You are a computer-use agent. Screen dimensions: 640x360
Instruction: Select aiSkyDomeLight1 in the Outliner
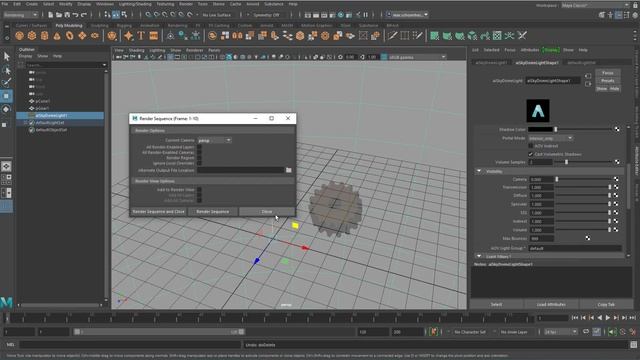point(60,116)
